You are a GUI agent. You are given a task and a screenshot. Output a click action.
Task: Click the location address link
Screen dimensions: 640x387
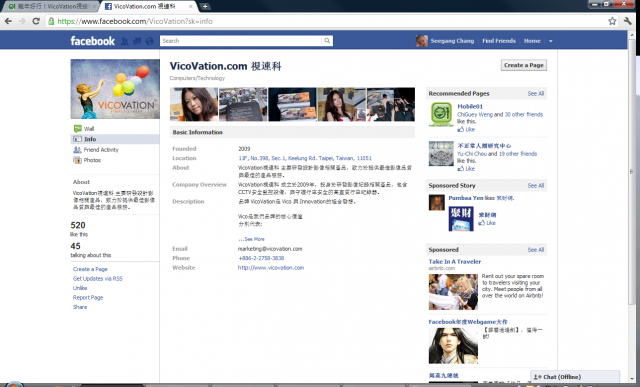tap(305, 158)
